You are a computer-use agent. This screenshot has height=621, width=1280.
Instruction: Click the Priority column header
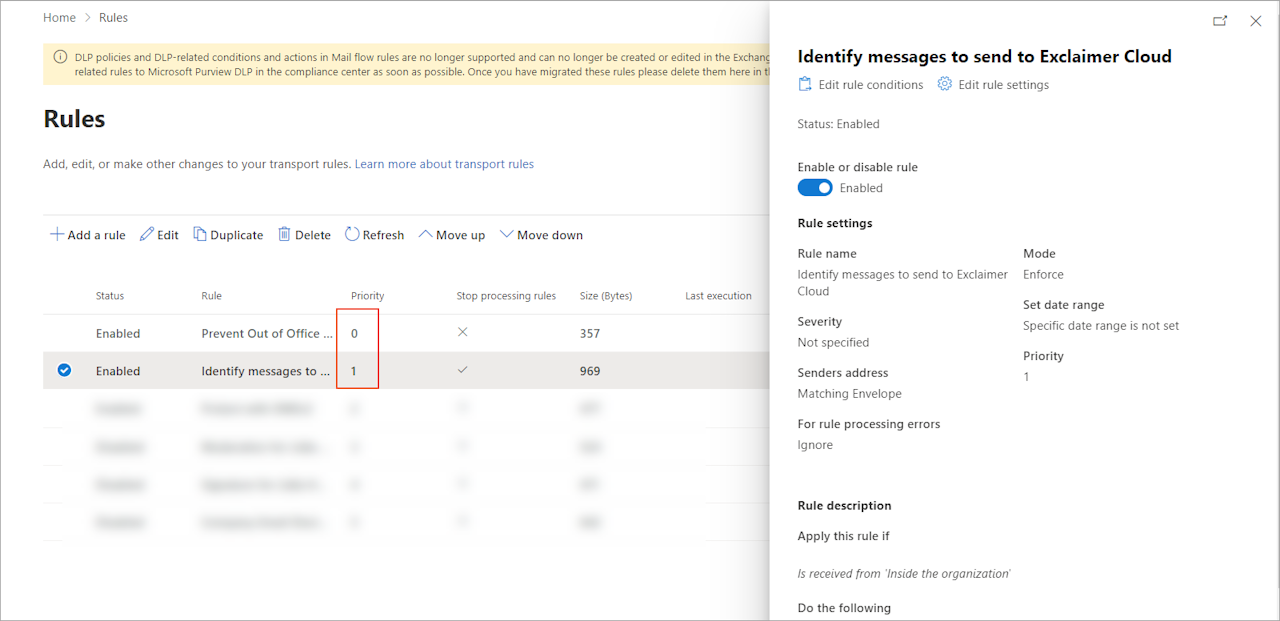coord(368,295)
